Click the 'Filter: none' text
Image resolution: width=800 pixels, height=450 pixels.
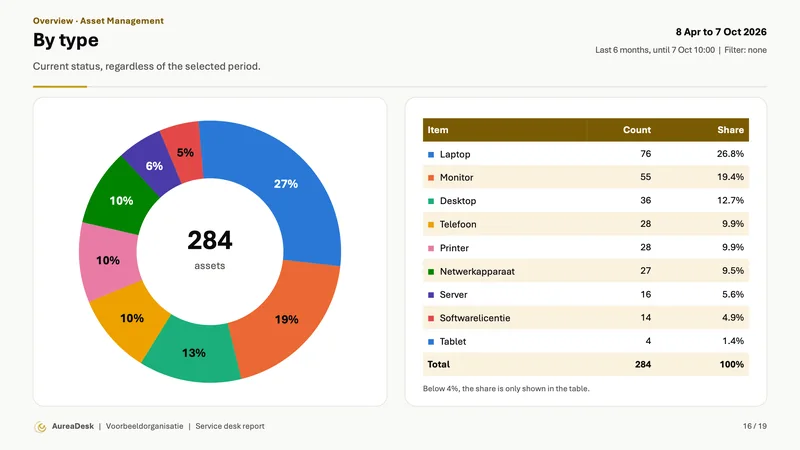(745, 50)
